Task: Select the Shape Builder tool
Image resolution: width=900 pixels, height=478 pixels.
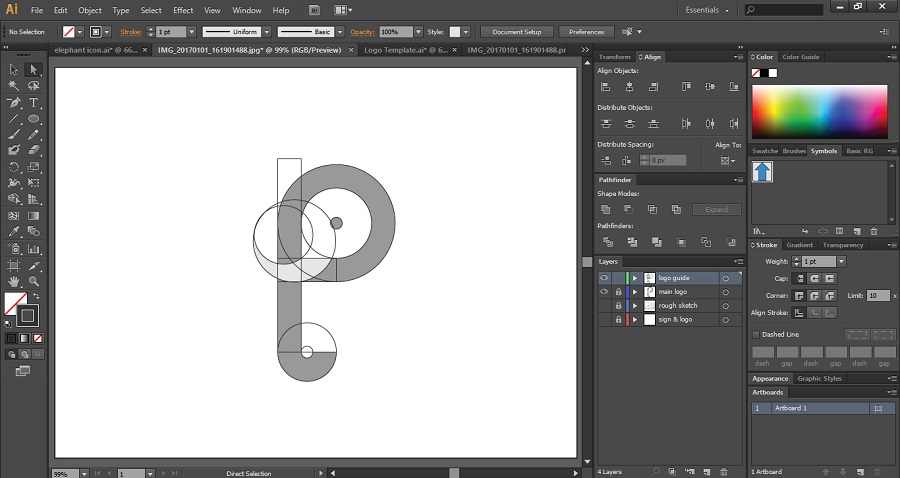Action: tap(14, 199)
